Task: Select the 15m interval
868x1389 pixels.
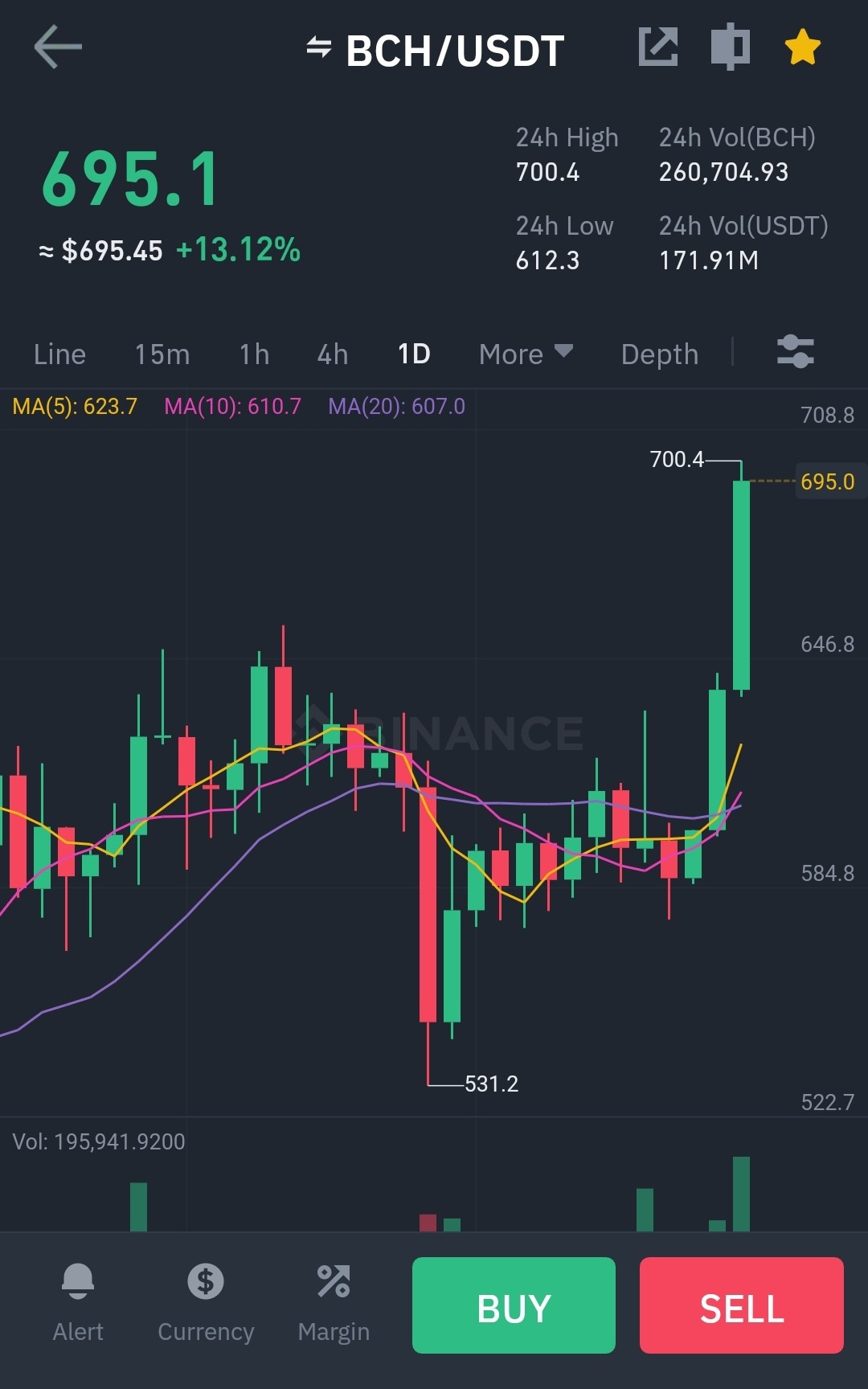Action: coord(162,354)
